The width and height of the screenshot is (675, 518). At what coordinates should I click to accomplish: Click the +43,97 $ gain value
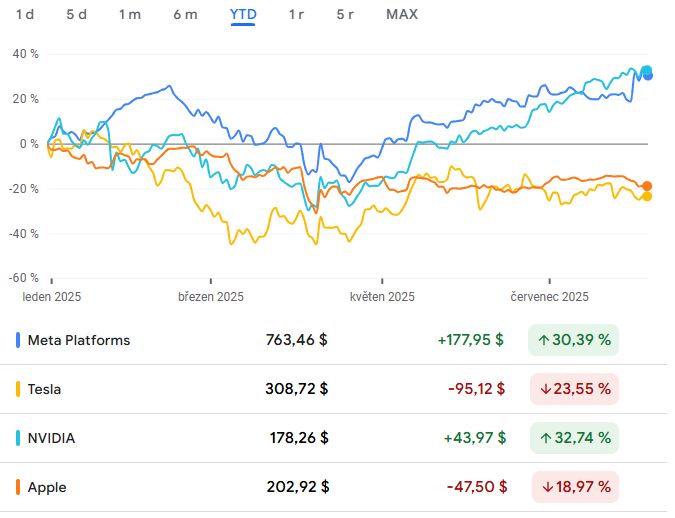[x=475, y=438]
